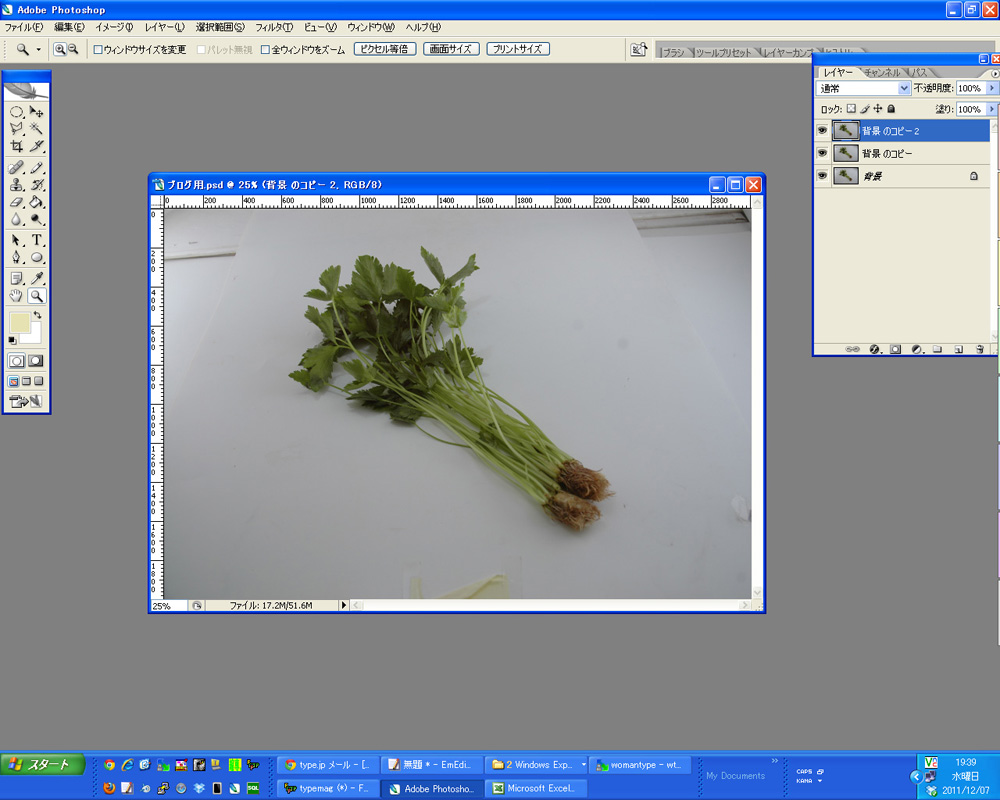Hide the 背景 のコピー layer eye

[x=822, y=153]
